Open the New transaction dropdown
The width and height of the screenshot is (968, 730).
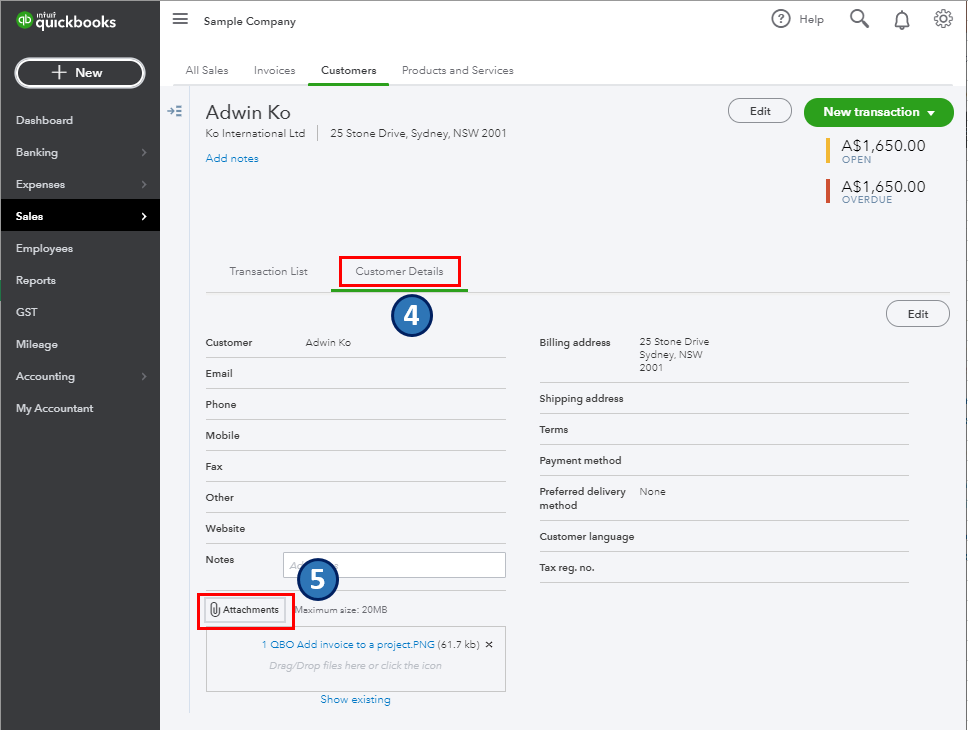pos(879,112)
